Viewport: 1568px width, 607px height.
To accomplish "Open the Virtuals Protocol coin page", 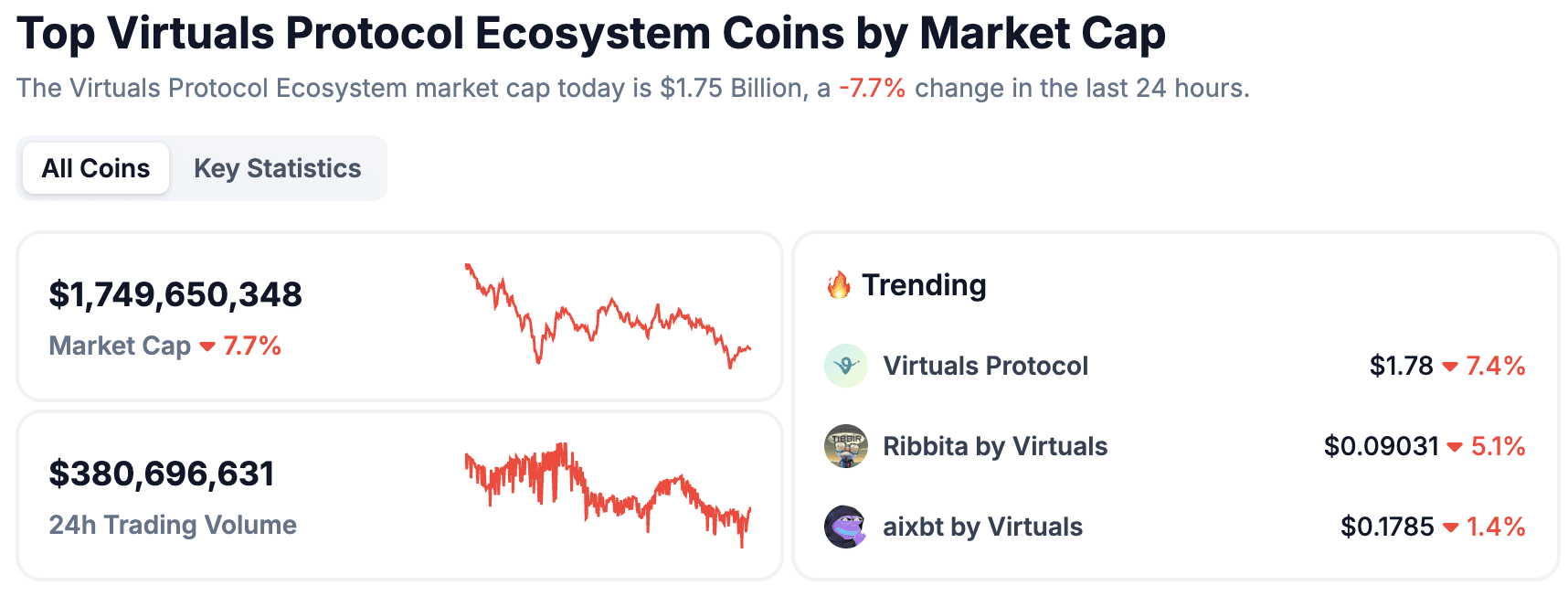I will pos(984,366).
